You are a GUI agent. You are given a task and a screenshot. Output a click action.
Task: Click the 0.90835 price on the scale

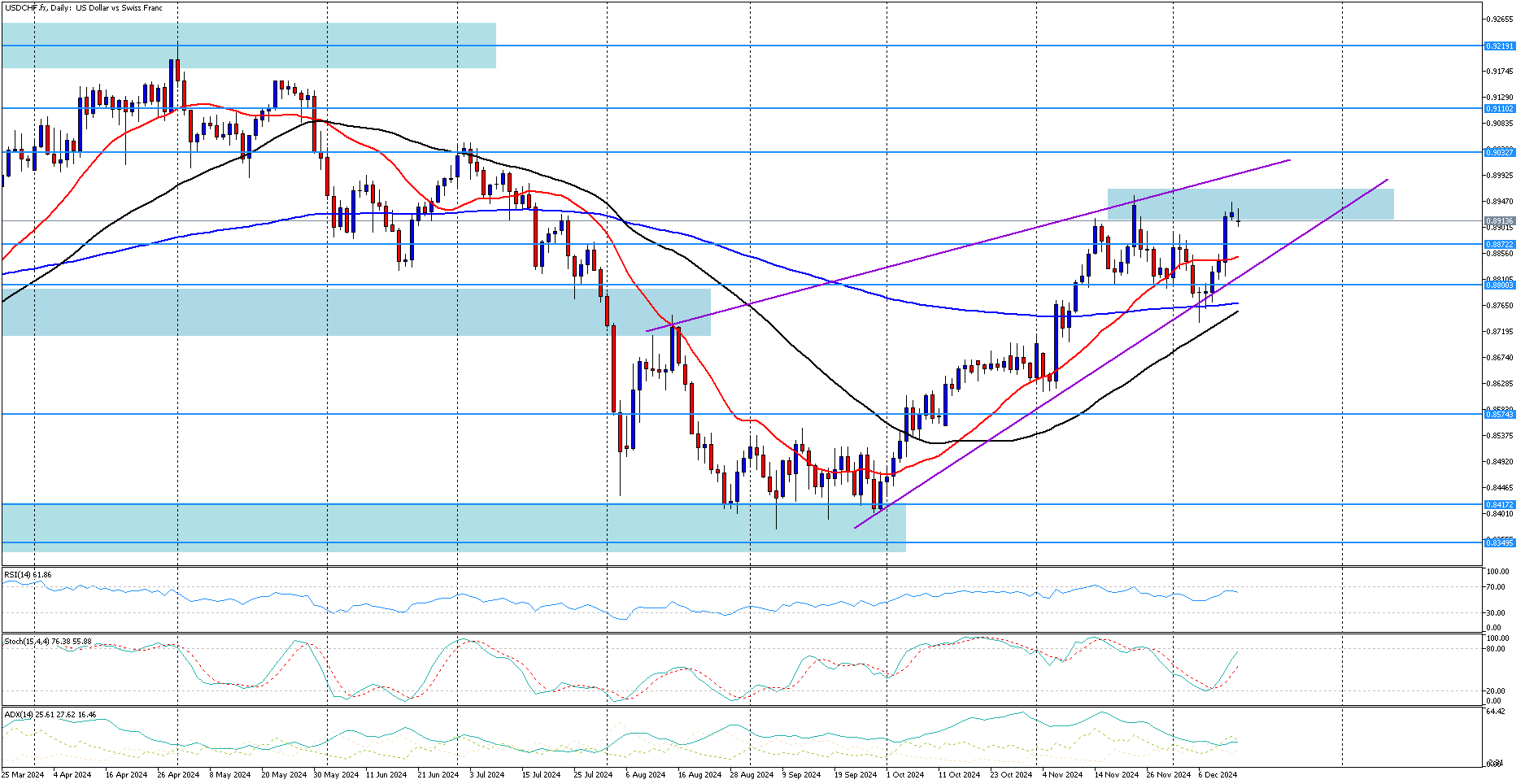point(1500,124)
